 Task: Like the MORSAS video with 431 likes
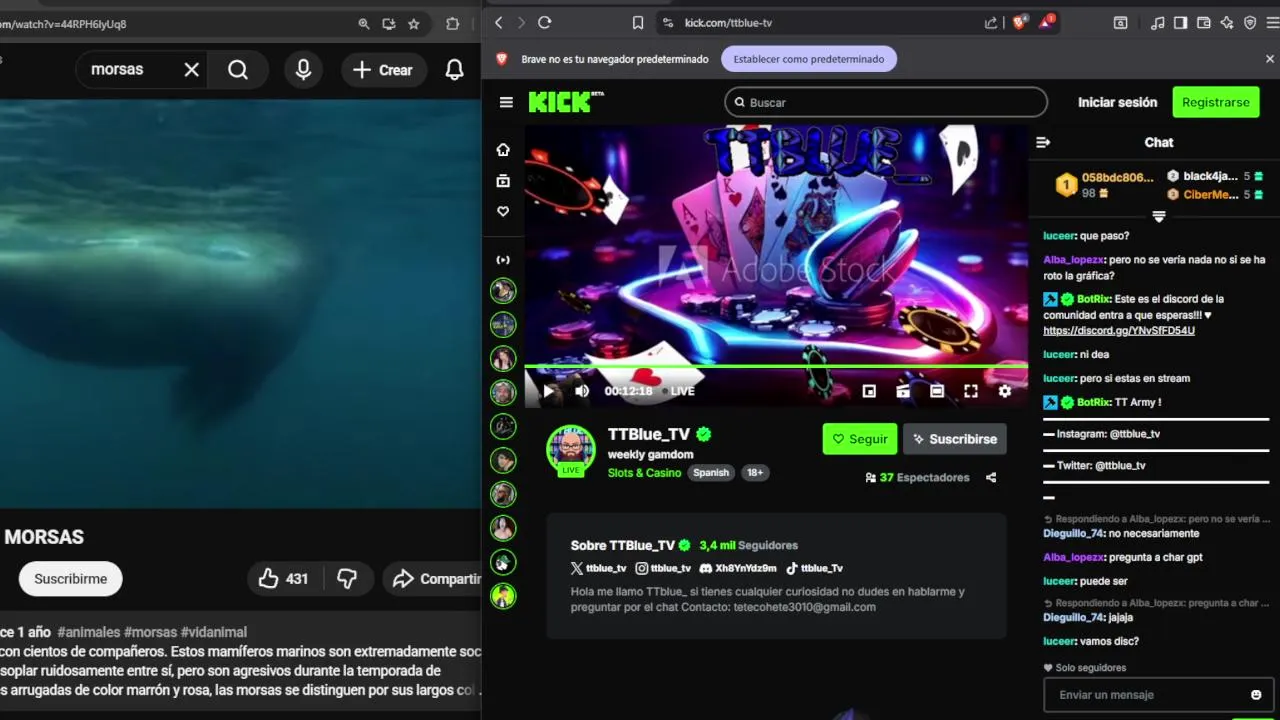[x=283, y=579]
